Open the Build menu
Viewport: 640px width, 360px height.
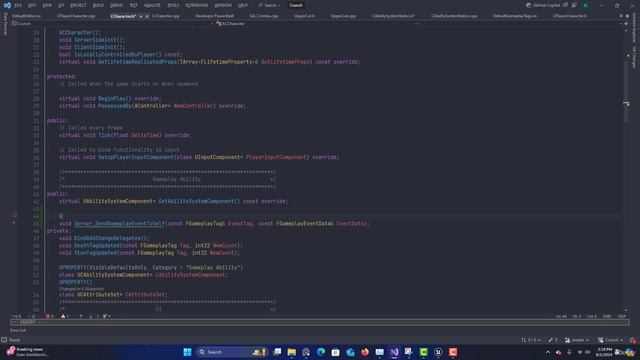click(x=98, y=5)
